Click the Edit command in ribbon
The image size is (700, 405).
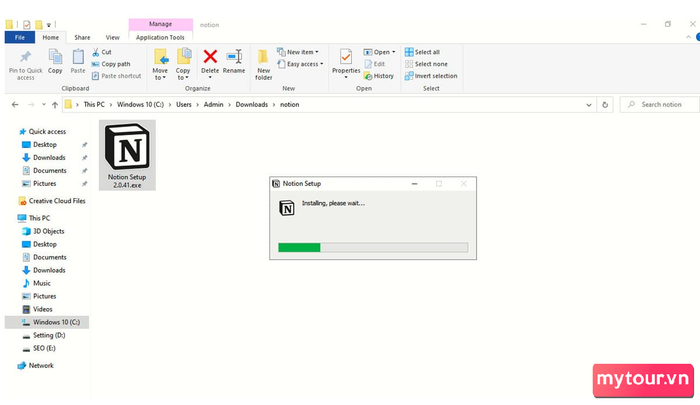click(375, 64)
